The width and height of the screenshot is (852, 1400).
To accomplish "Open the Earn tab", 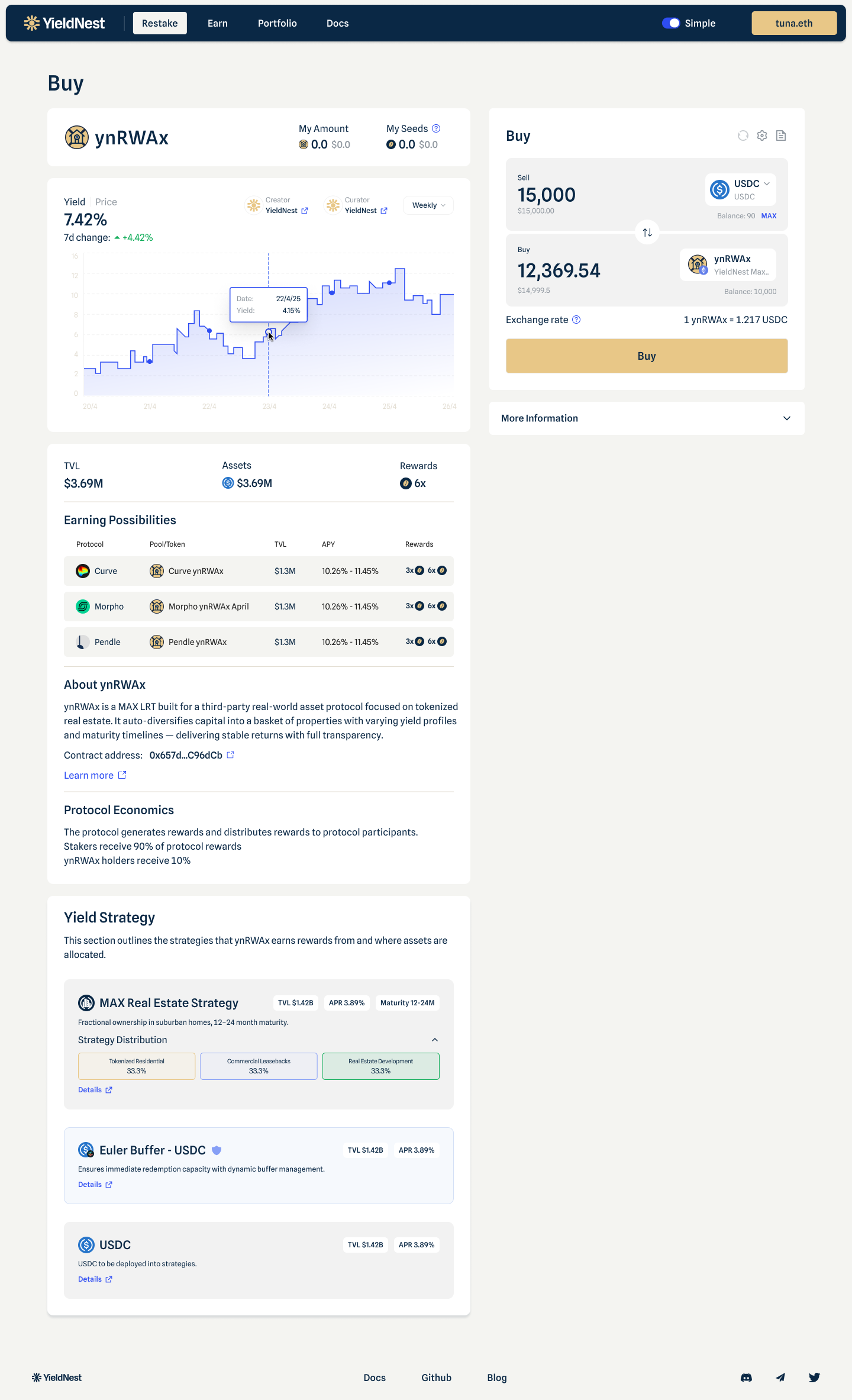I will click(218, 23).
